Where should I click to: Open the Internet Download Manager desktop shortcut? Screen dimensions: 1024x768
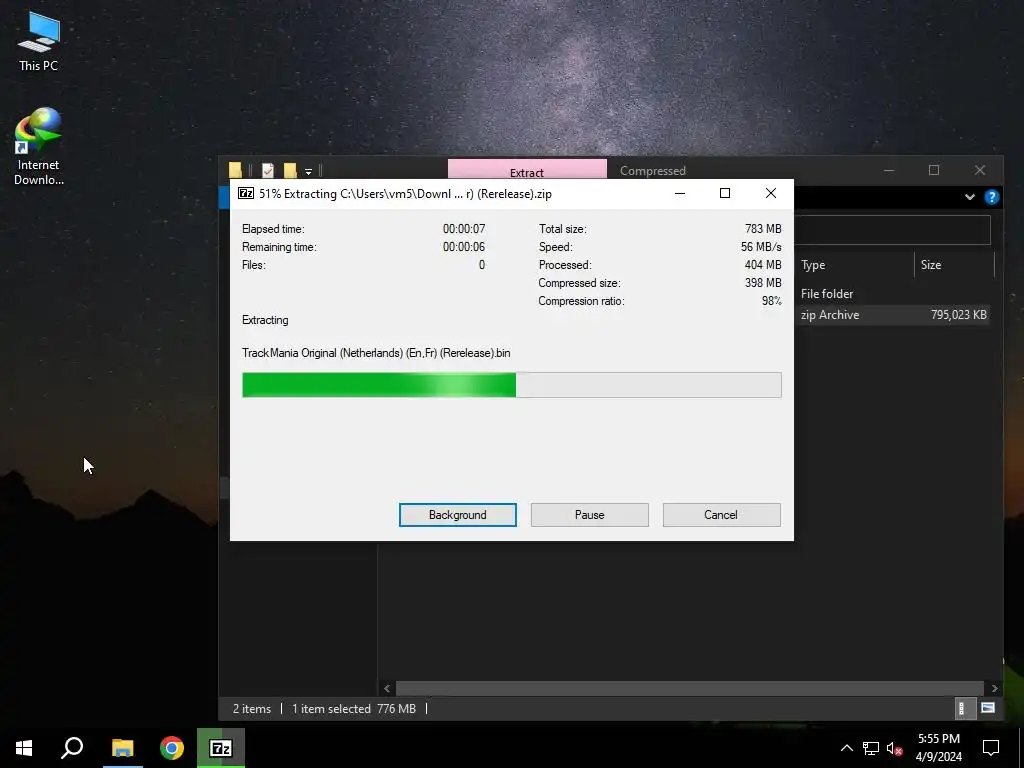(x=39, y=146)
